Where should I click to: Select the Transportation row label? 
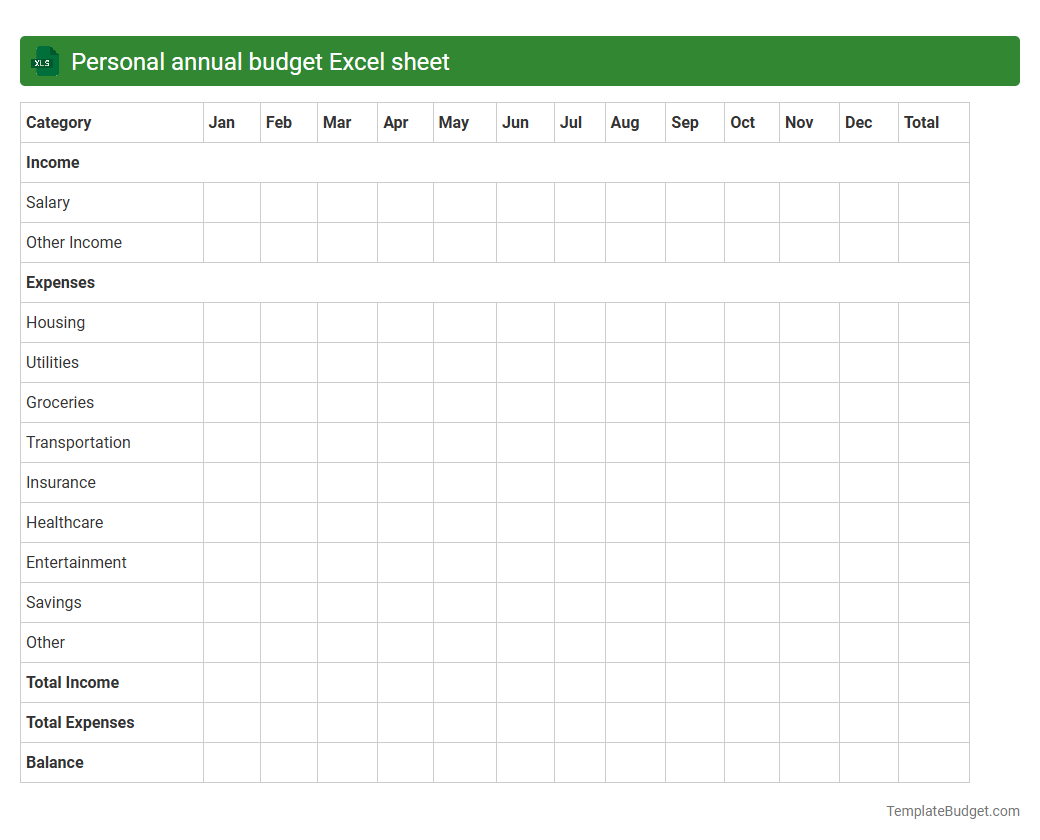click(78, 442)
